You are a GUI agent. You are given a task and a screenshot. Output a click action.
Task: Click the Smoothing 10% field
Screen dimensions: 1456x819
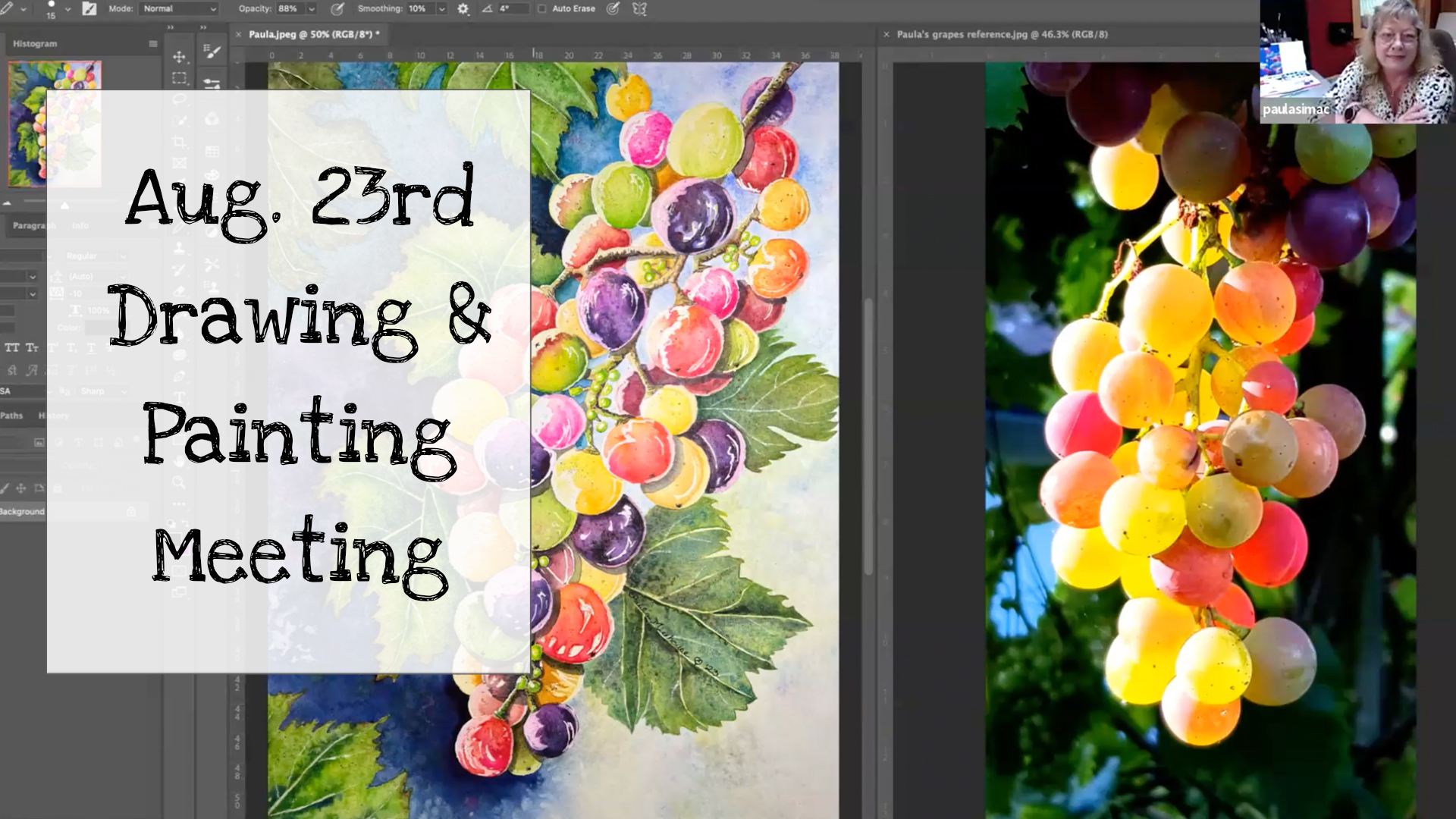pyautogui.click(x=420, y=9)
